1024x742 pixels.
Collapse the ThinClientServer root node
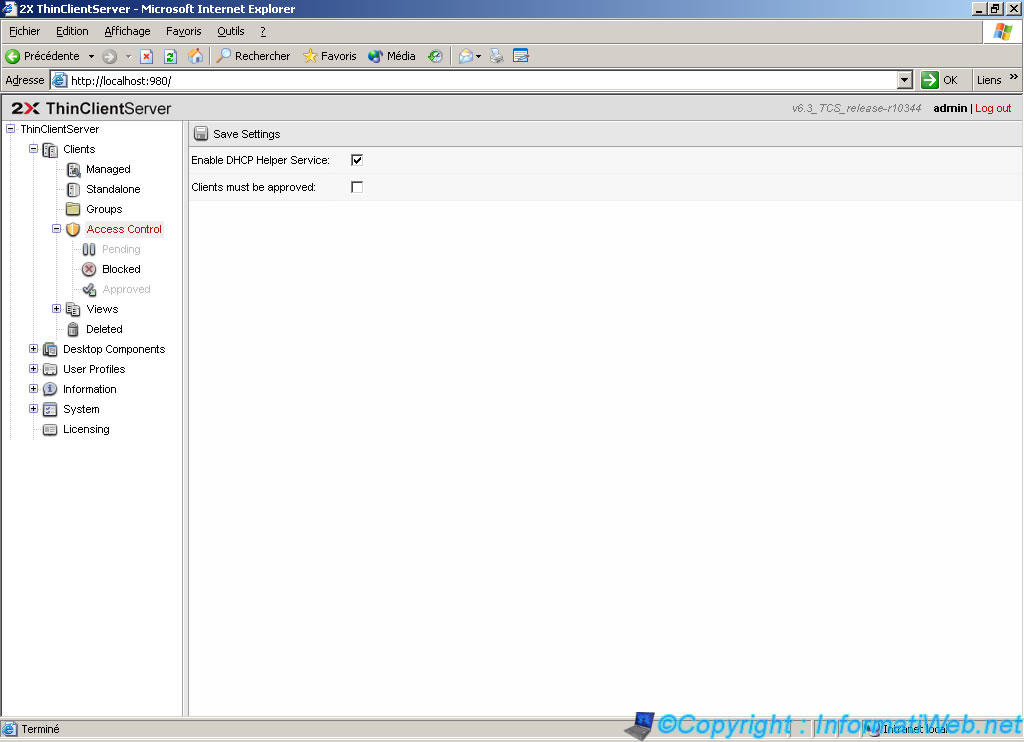tap(10, 129)
